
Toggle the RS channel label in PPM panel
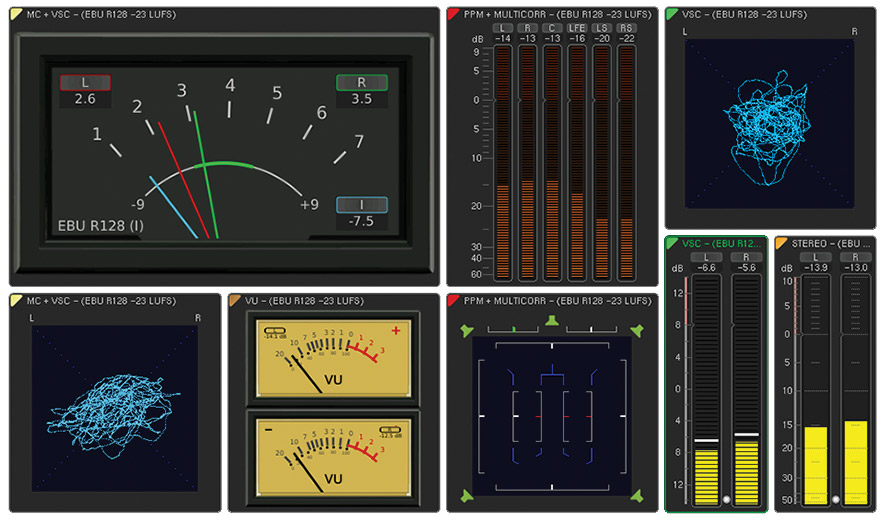pyautogui.click(x=626, y=28)
